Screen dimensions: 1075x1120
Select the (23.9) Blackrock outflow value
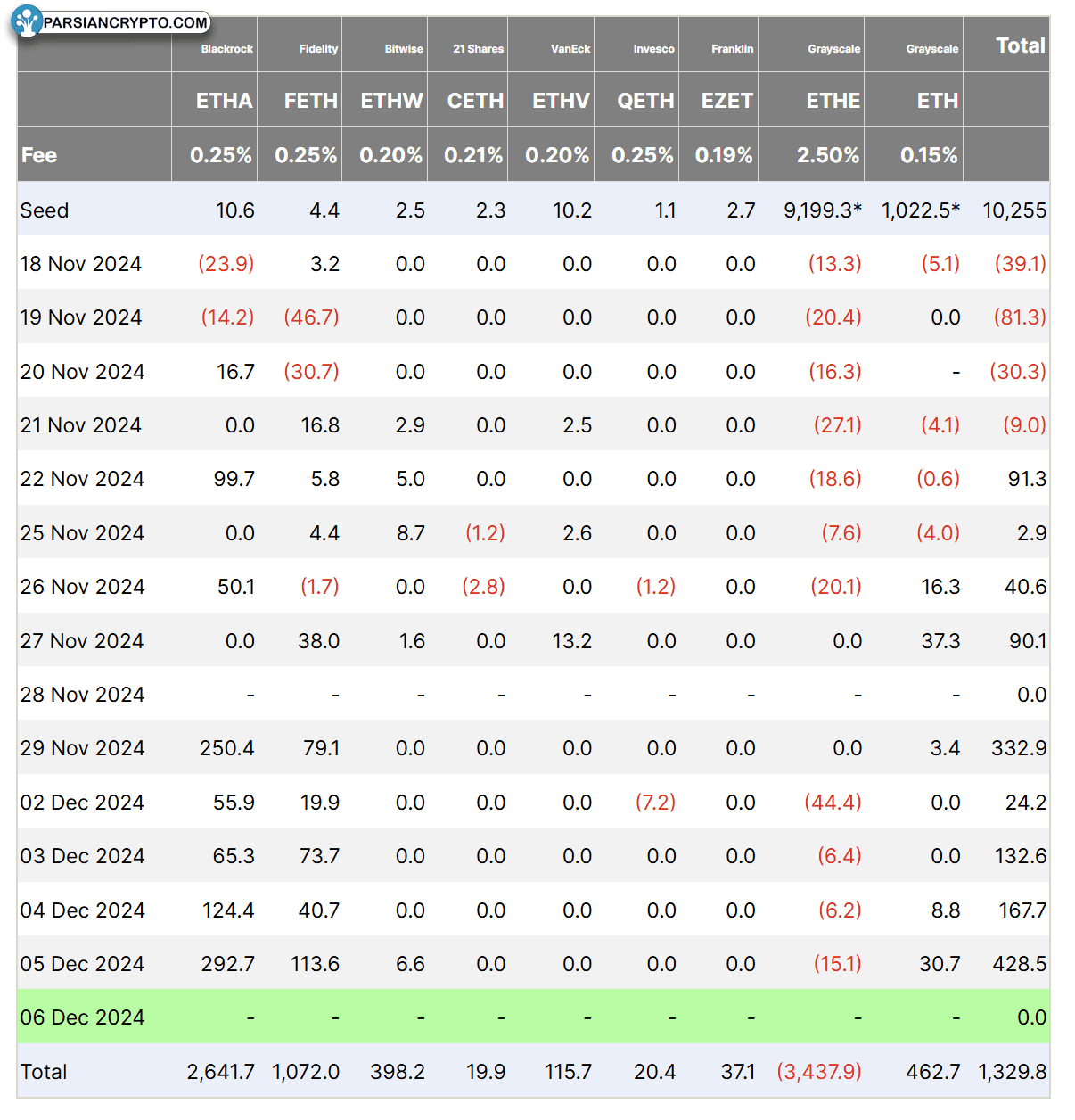(x=226, y=264)
